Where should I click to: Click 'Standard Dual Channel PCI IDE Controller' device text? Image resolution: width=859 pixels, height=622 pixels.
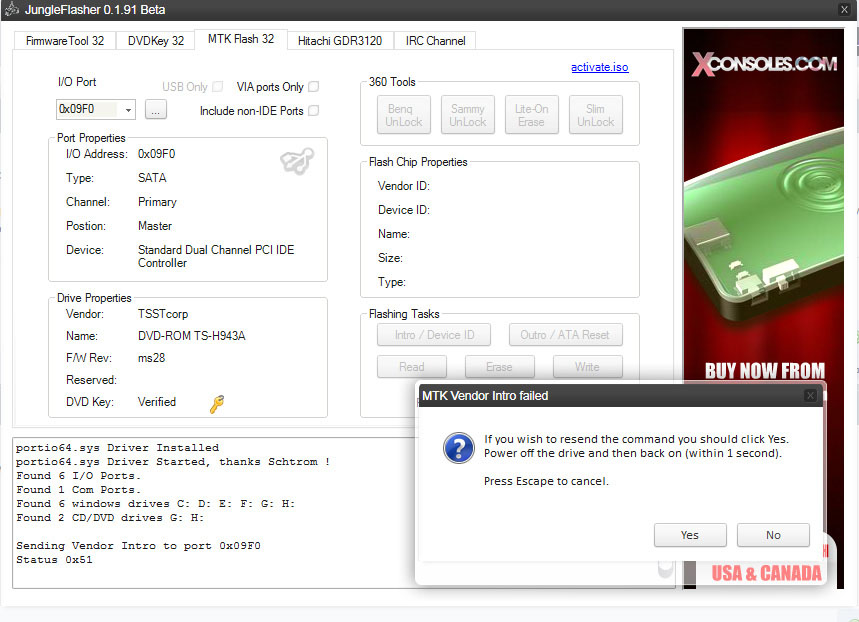tap(216, 256)
